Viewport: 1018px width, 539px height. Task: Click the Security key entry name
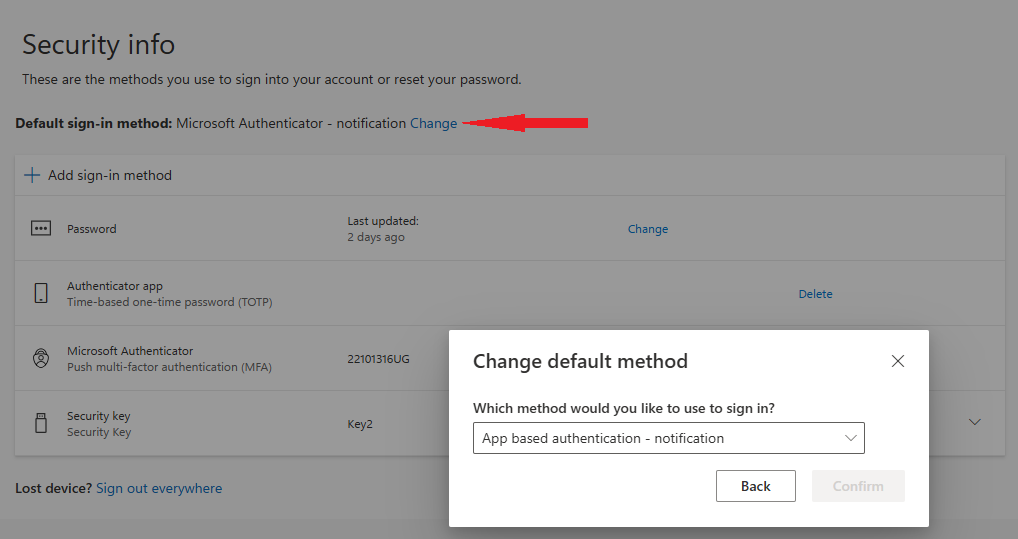point(99,416)
